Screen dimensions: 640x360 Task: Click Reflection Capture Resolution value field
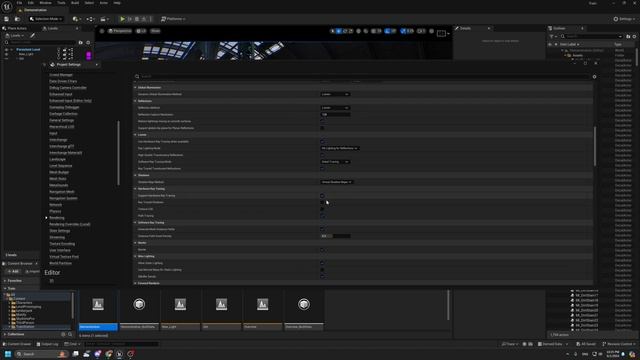click(x=335, y=114)
